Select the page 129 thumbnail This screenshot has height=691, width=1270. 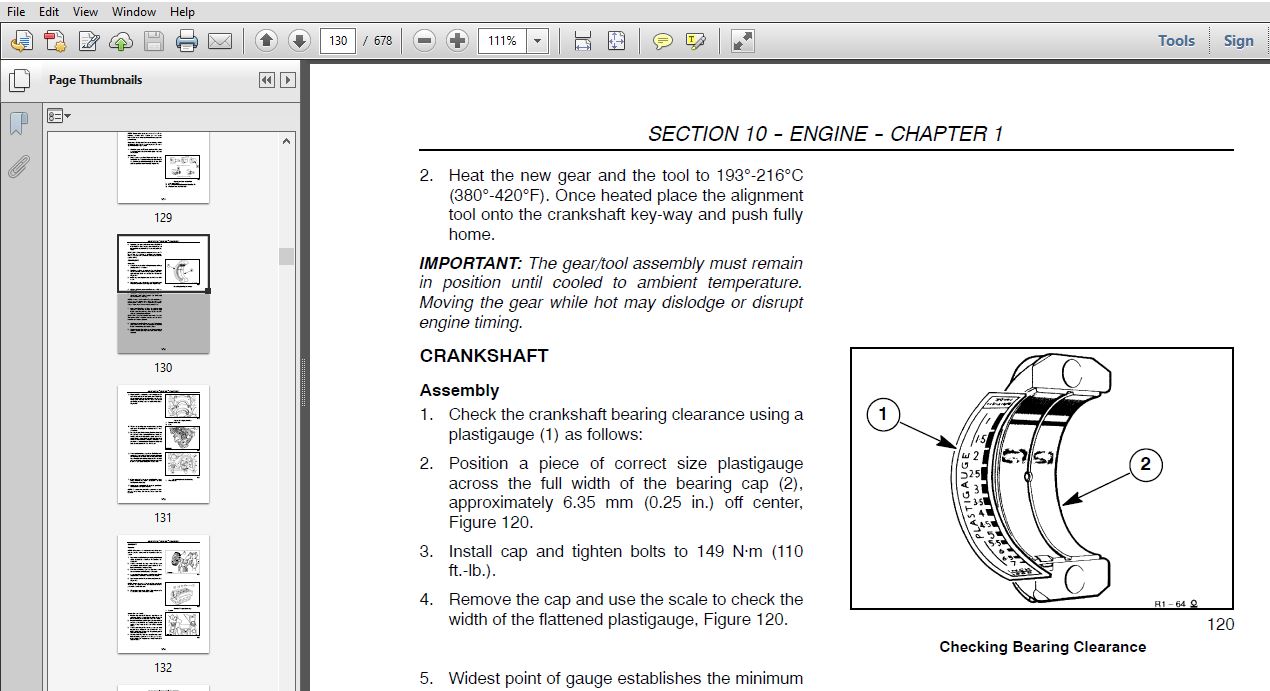click(x=164, y=167)
